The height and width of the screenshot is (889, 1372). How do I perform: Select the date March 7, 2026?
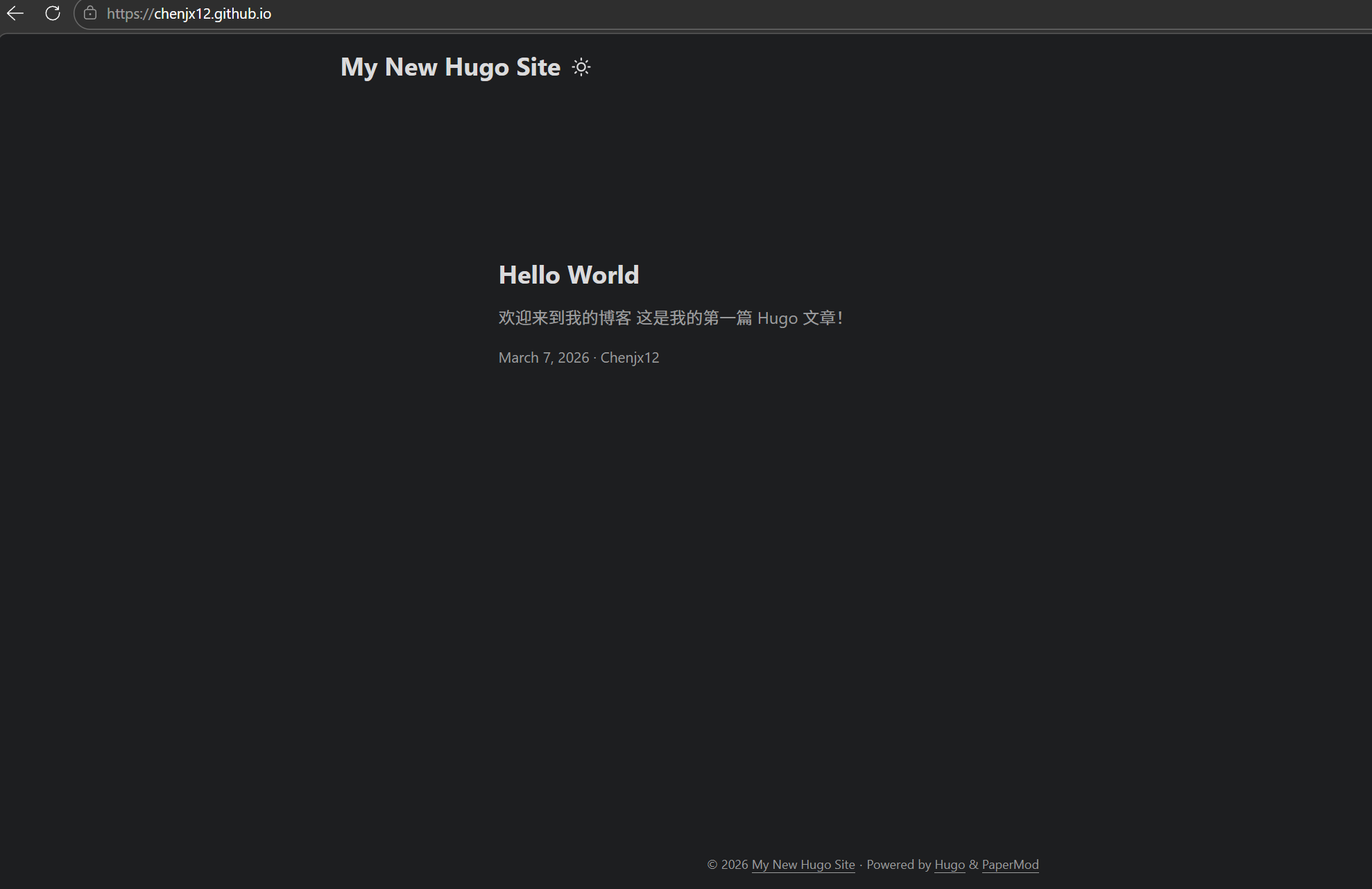(x=544, y=358)
